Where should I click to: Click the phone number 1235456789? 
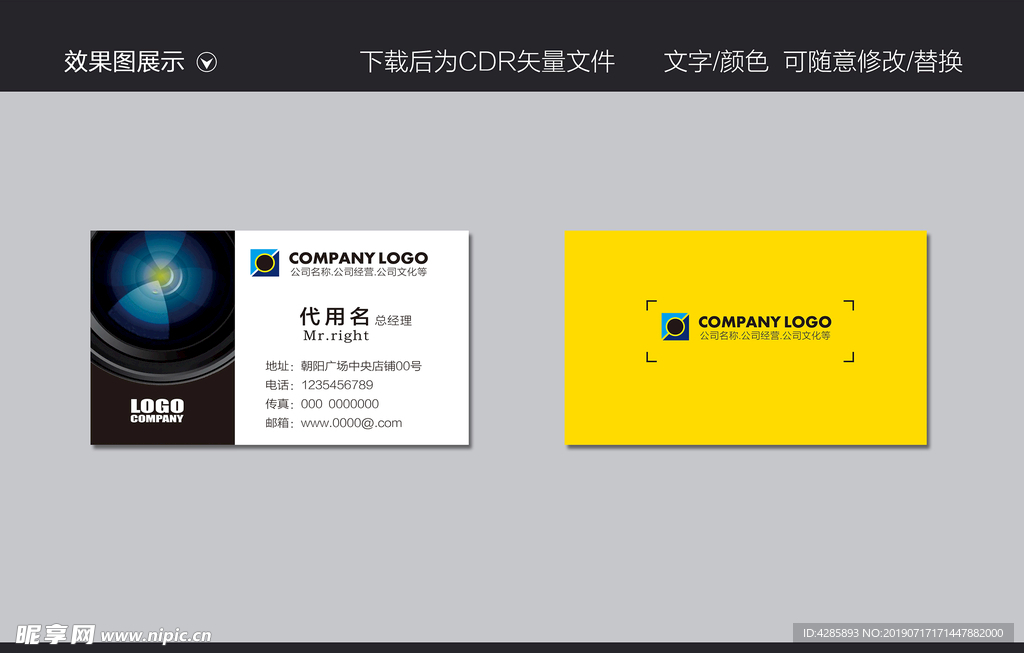(x=337, y=385)
